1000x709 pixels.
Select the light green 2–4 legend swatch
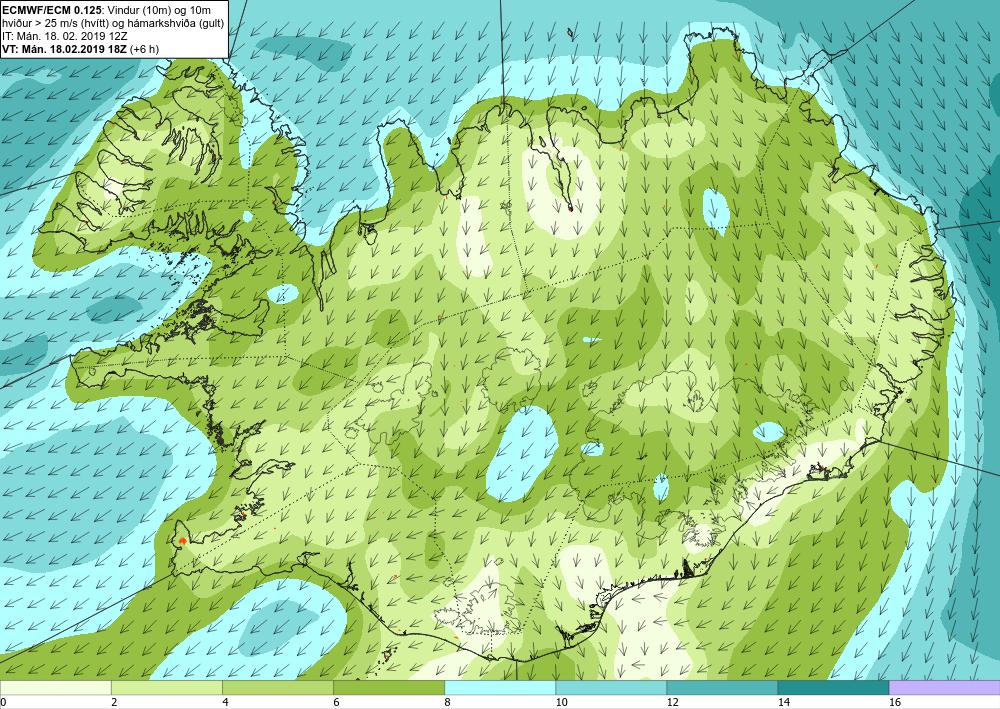coord(166,688)
